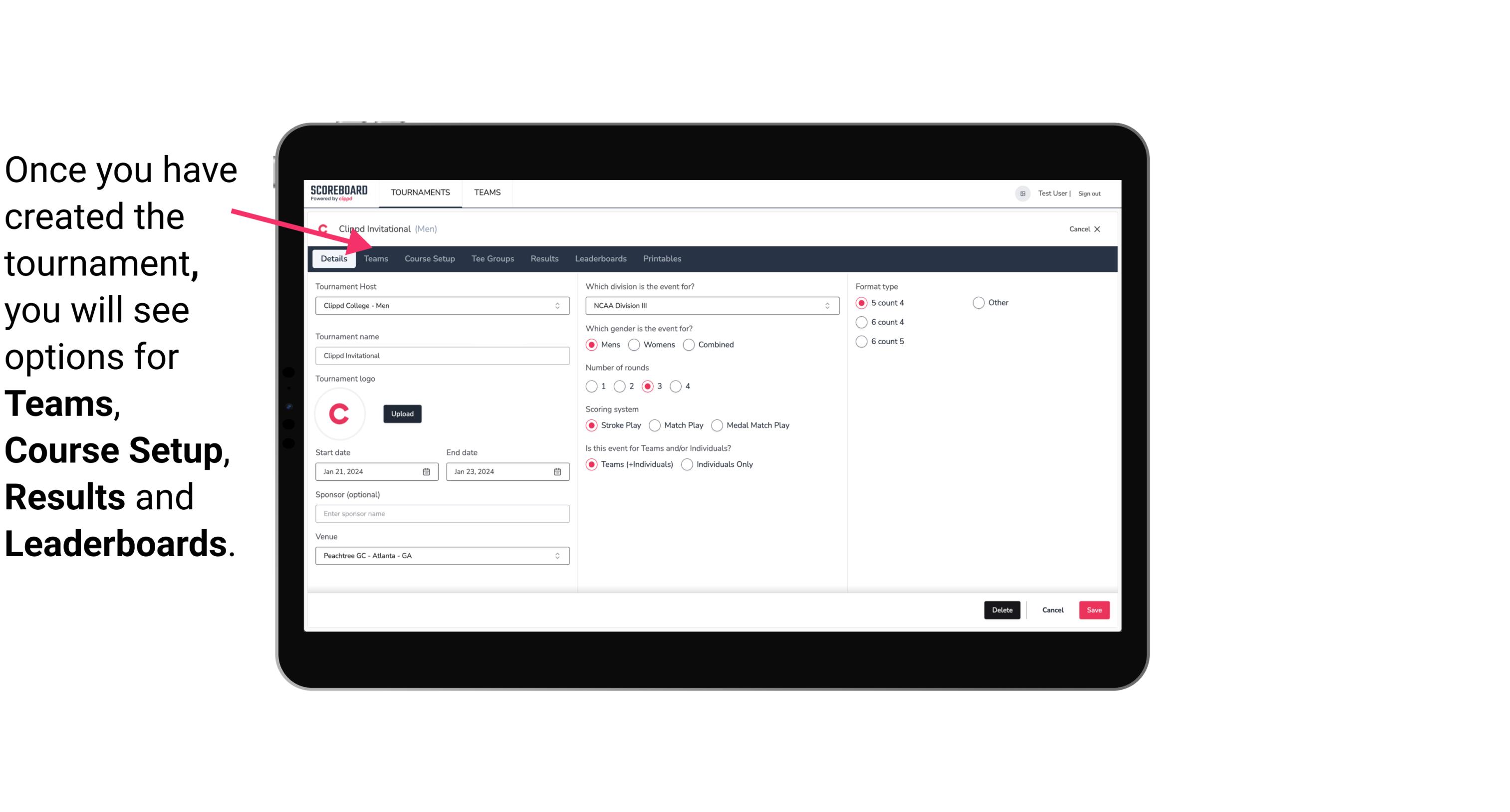1510x812 pixels.
Task: Click the Sponsor optional input field
Action: [x=441, y=513]
